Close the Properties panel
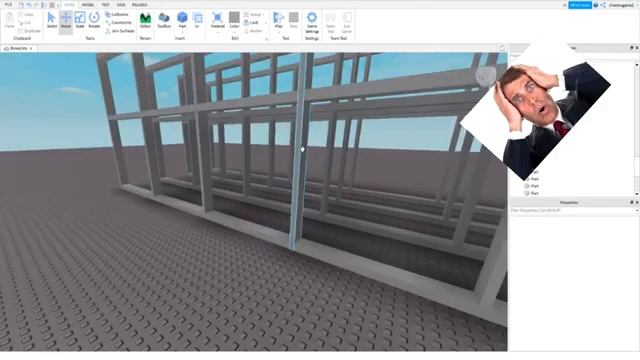The image size is (640, 360). (637, 202)
